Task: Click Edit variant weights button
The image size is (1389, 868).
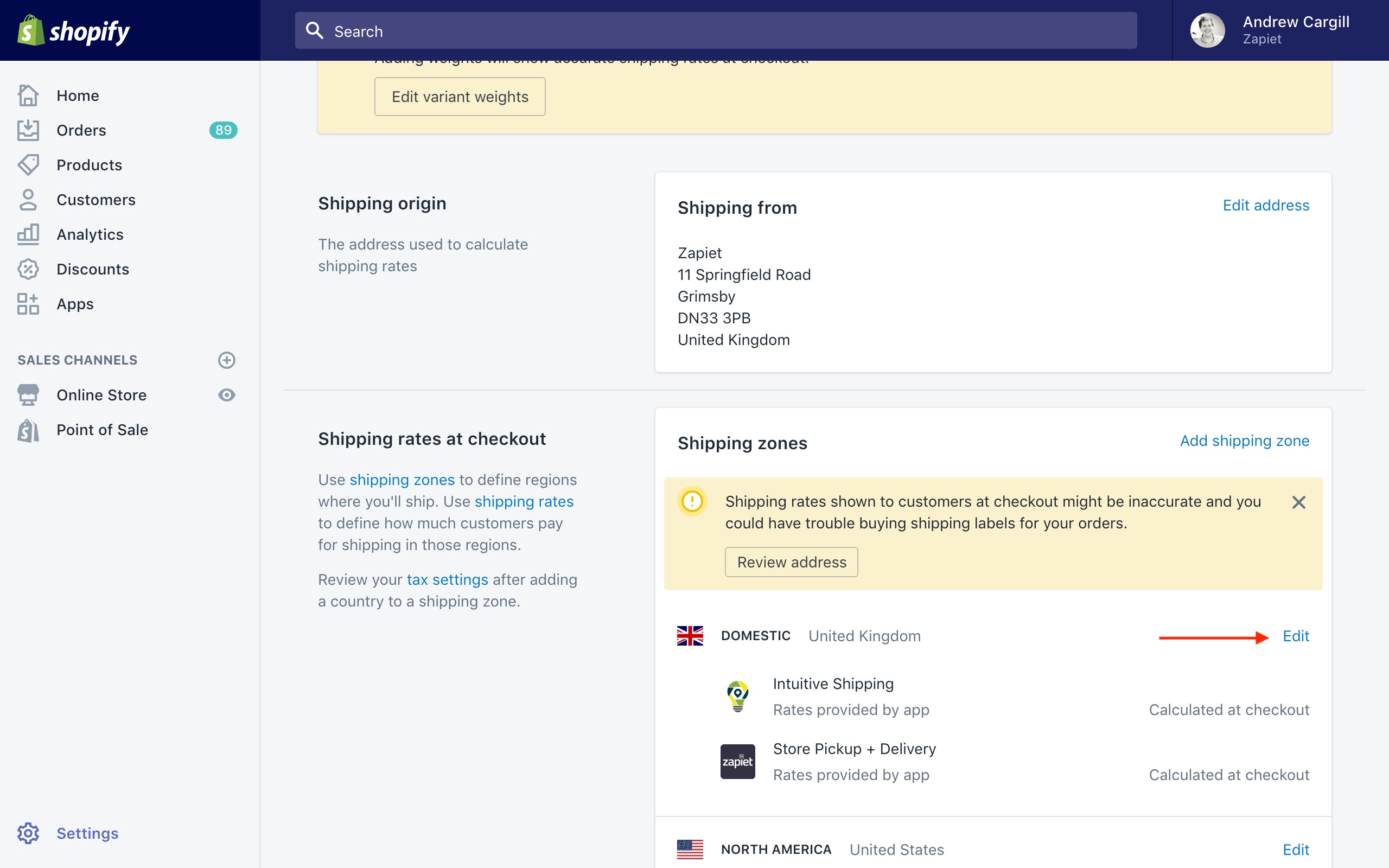Action: coord(460,97)
